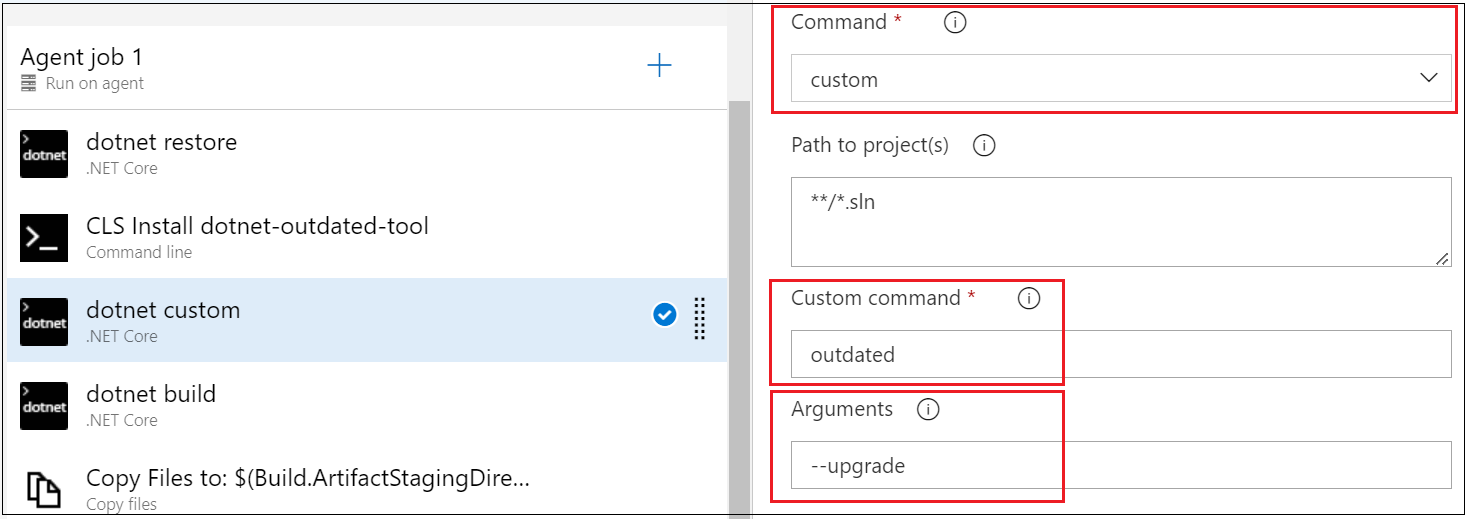The height and width of the screenshot is (519, 1466).
Task: Select the dotnet build task row
Action: 367,405
